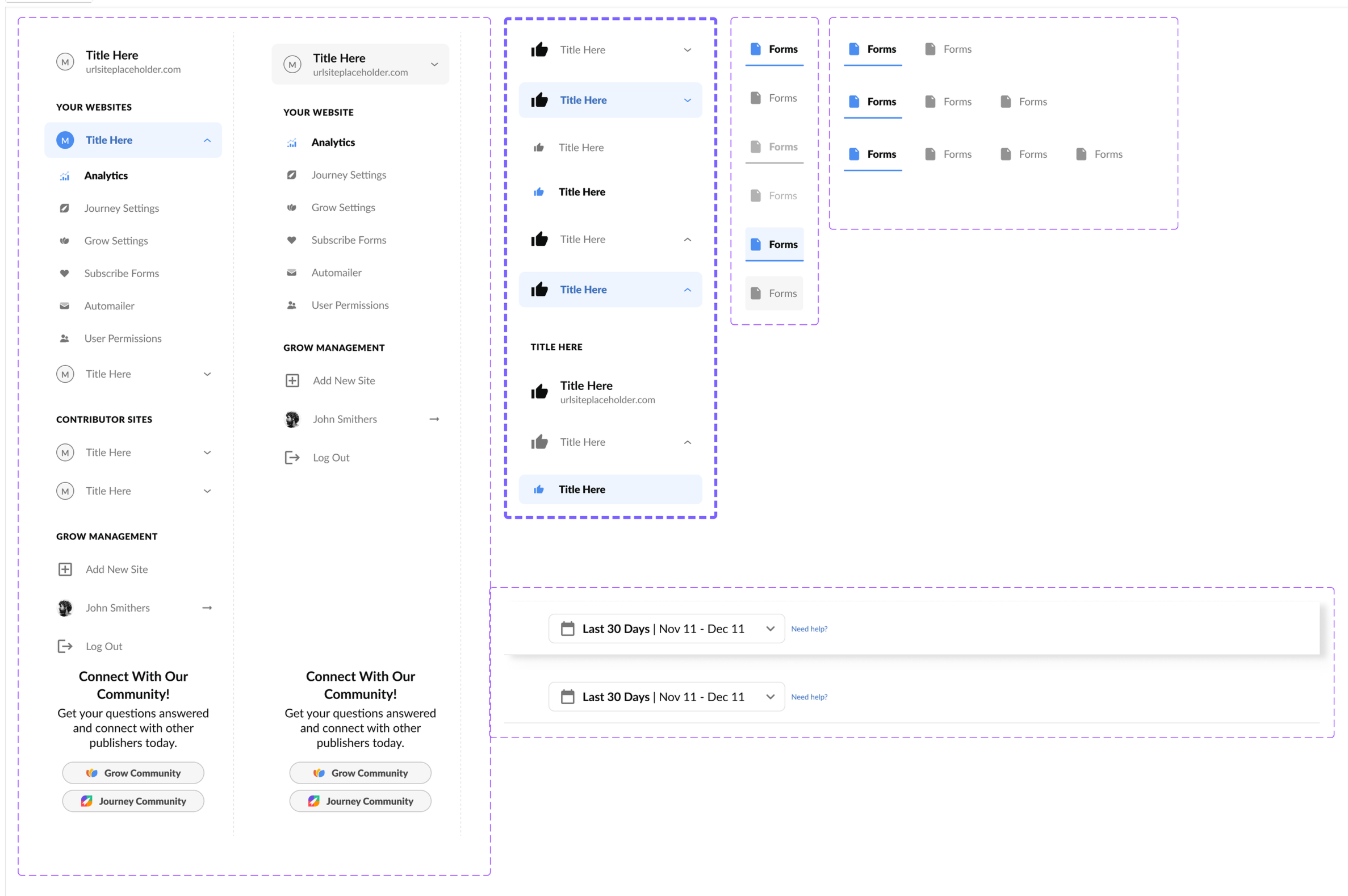Open the Need help link
Screen dimensions: 1348x896
point(809,628)
